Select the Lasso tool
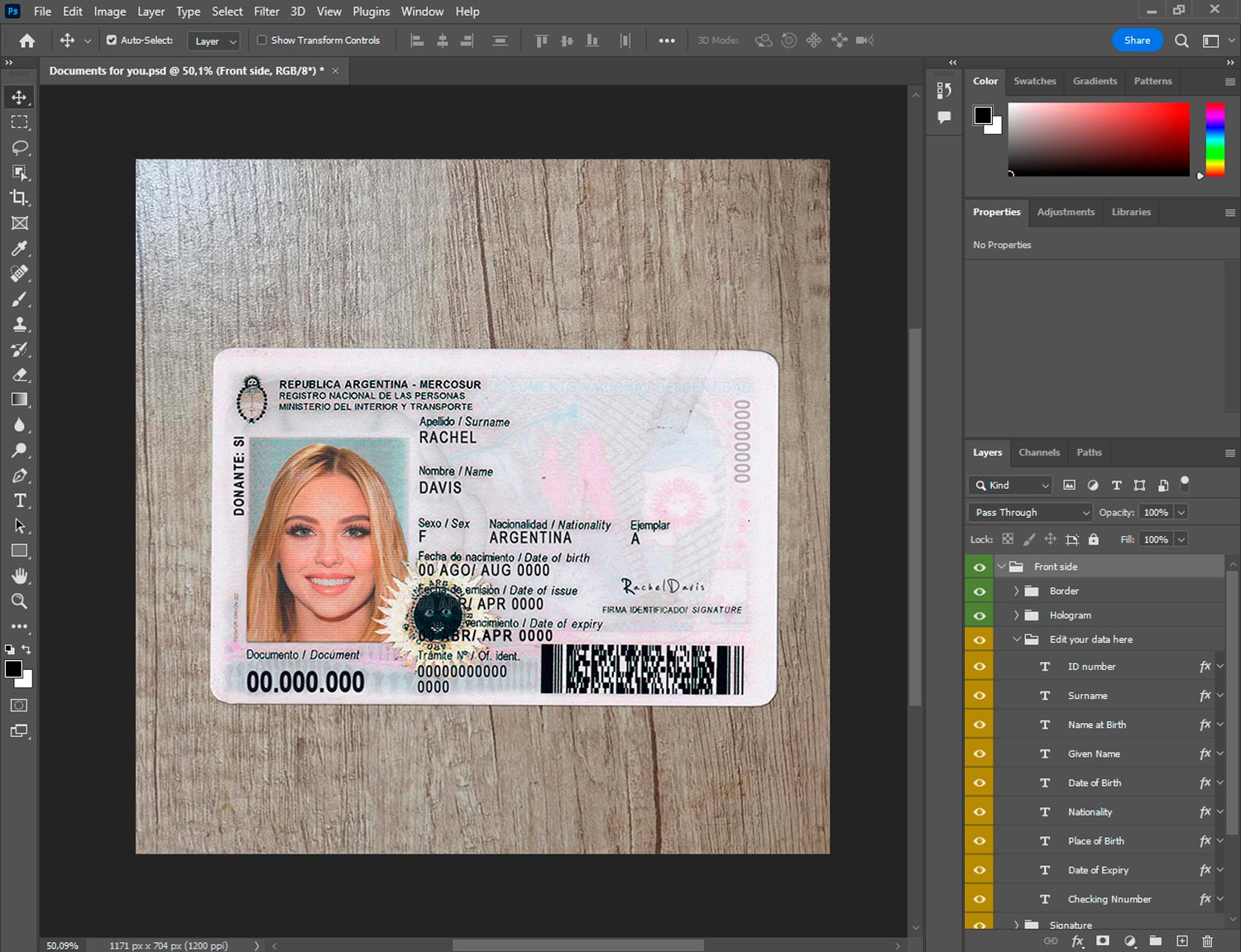The height and width of the screenshot is (952, 1241). pos(19,147)
